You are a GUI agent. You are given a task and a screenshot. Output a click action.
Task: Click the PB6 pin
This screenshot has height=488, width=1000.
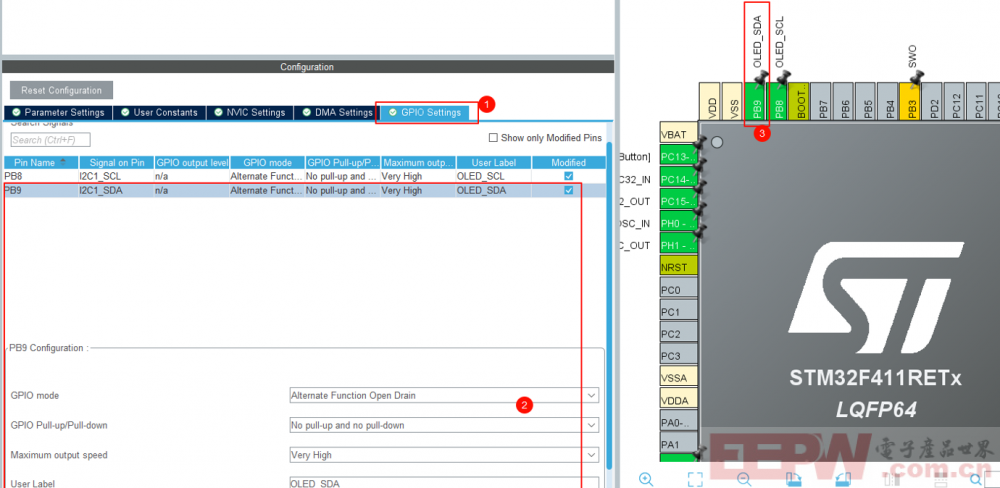(844, 101)
